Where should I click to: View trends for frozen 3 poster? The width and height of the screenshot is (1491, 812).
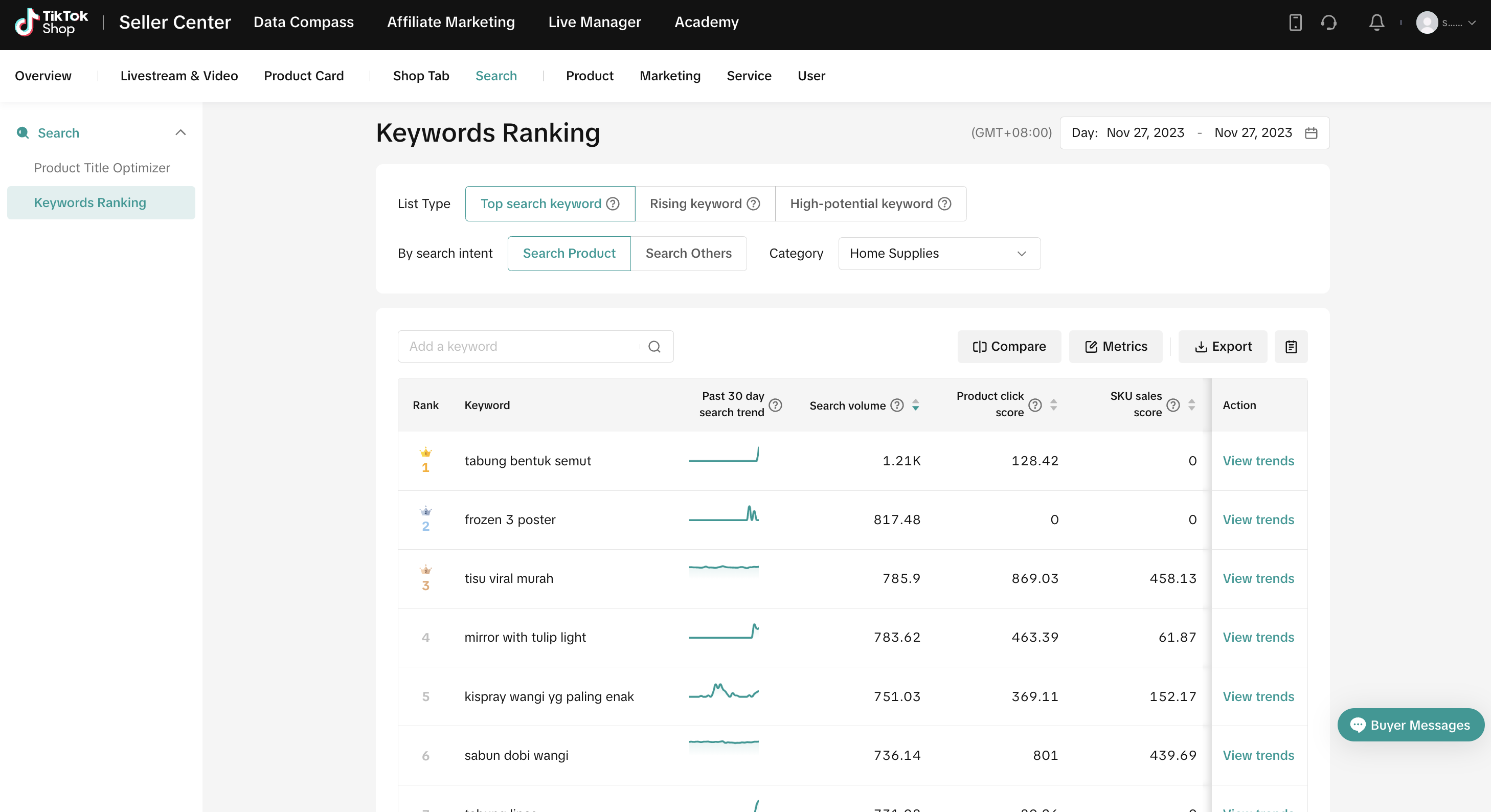1258,520
